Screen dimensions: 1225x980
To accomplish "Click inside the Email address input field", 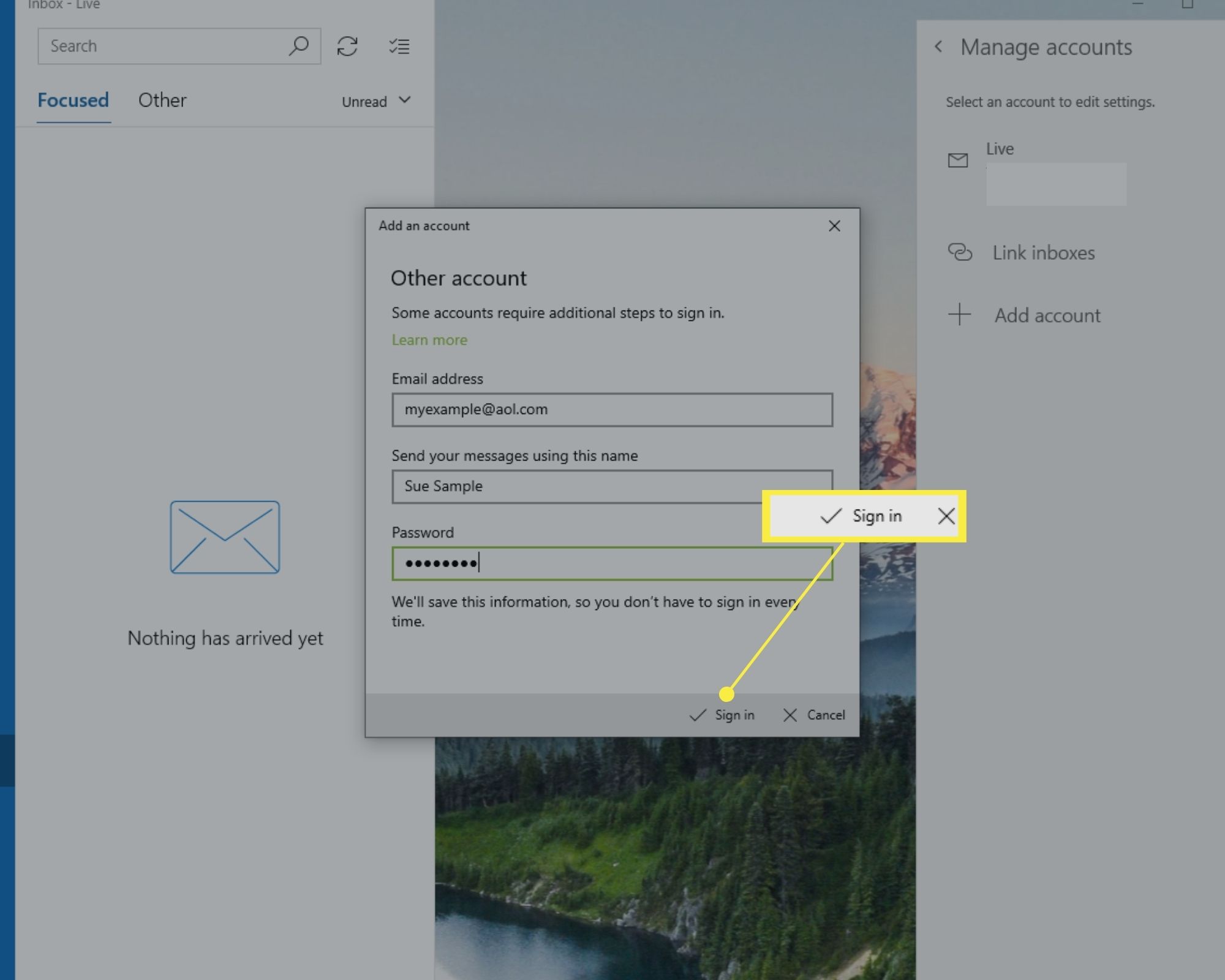I will (611, 409).
